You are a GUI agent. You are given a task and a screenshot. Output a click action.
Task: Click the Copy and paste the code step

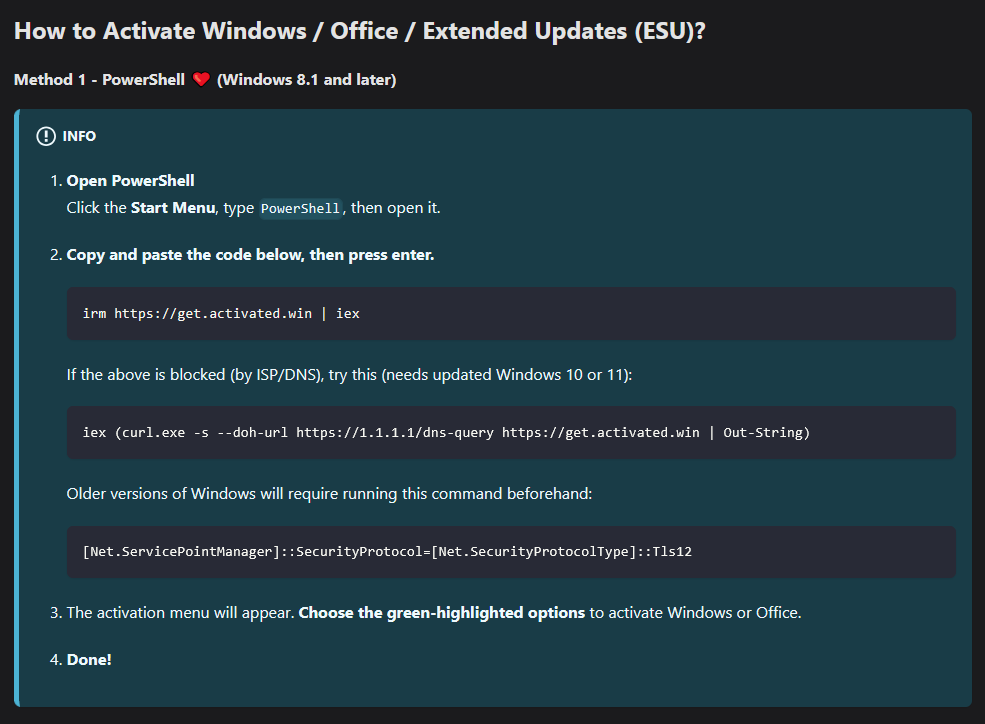click(x=250, y=255)
